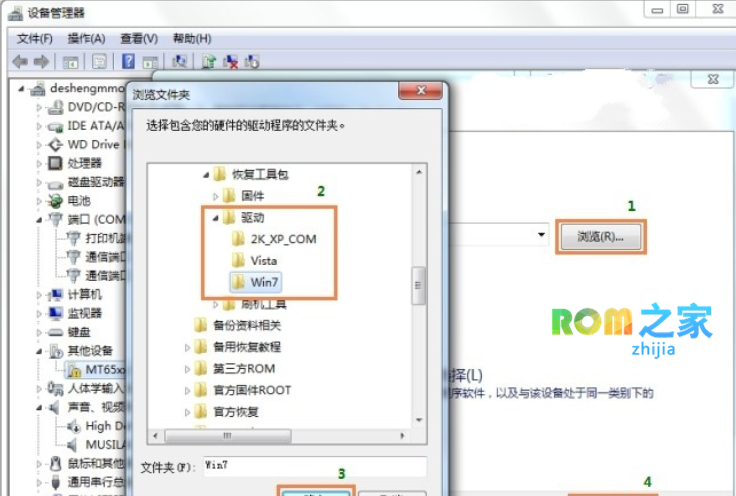The image size is (736, 496).
Task: Close the 浏览文件夹 dialog
Action: coord(421,91)
